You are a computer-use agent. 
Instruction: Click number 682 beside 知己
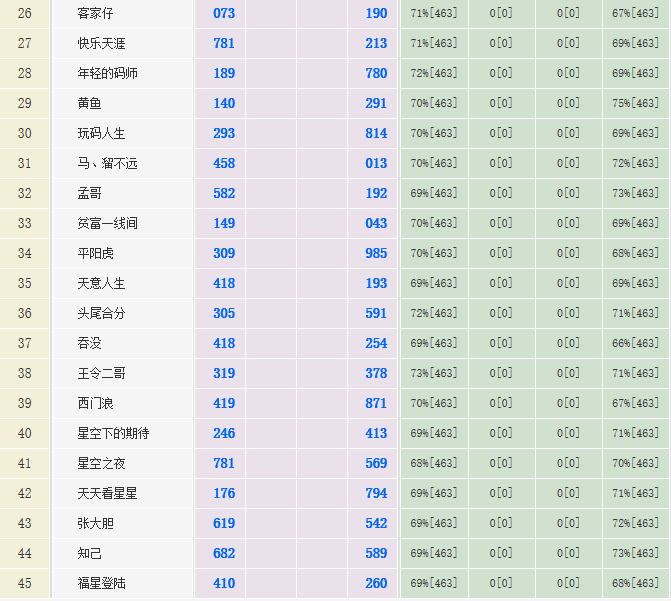[224, 554]
